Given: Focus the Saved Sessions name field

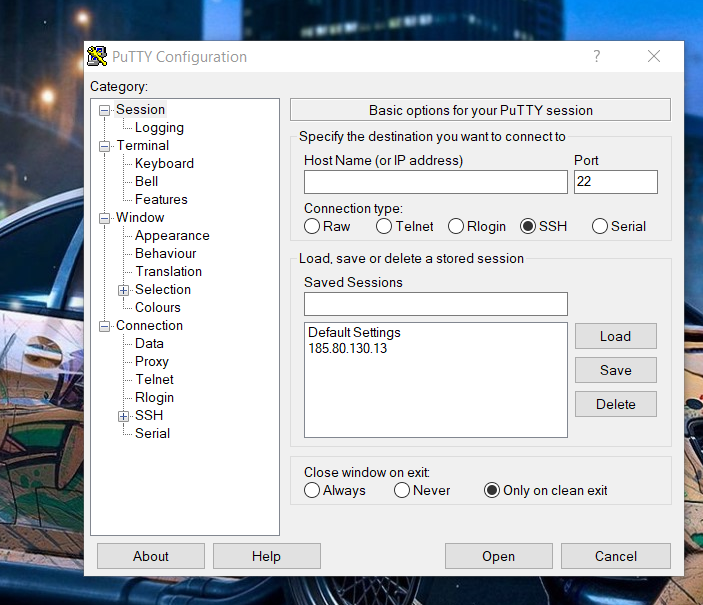Looking at the screenshot, I should tap(436, 304).
